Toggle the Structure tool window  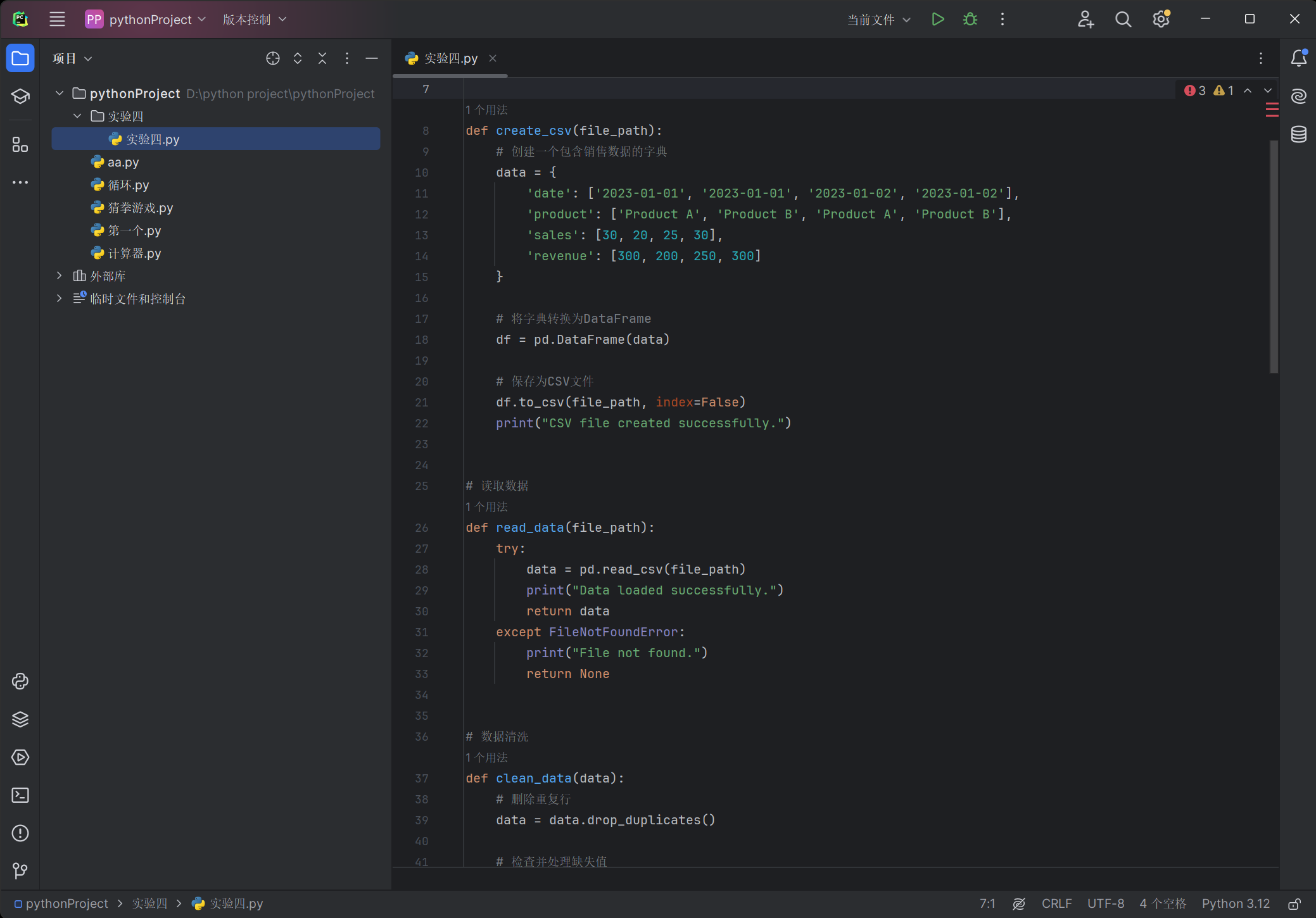[x=20, y=145]
